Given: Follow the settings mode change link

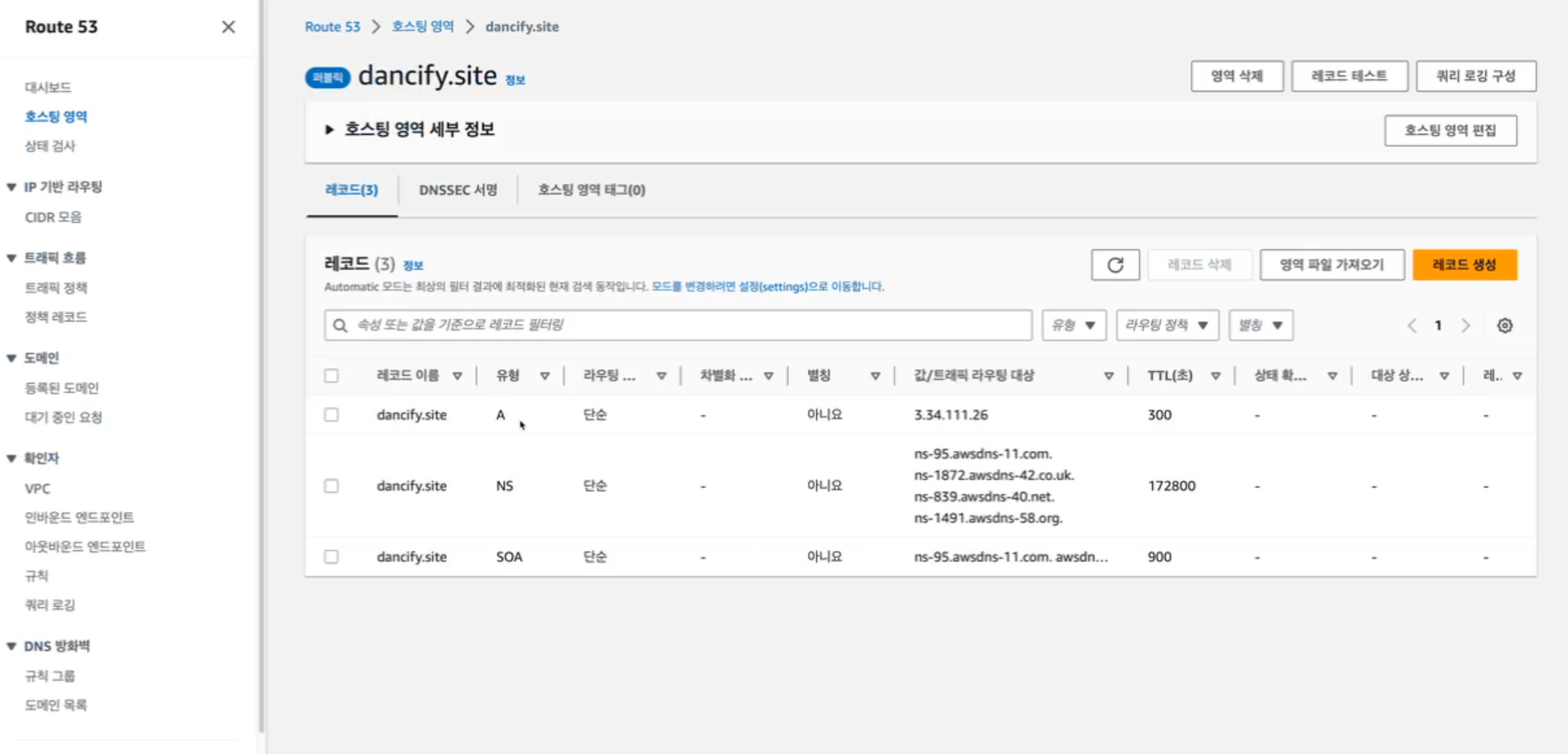Looking at the screenshot, I should coord(768,287).
